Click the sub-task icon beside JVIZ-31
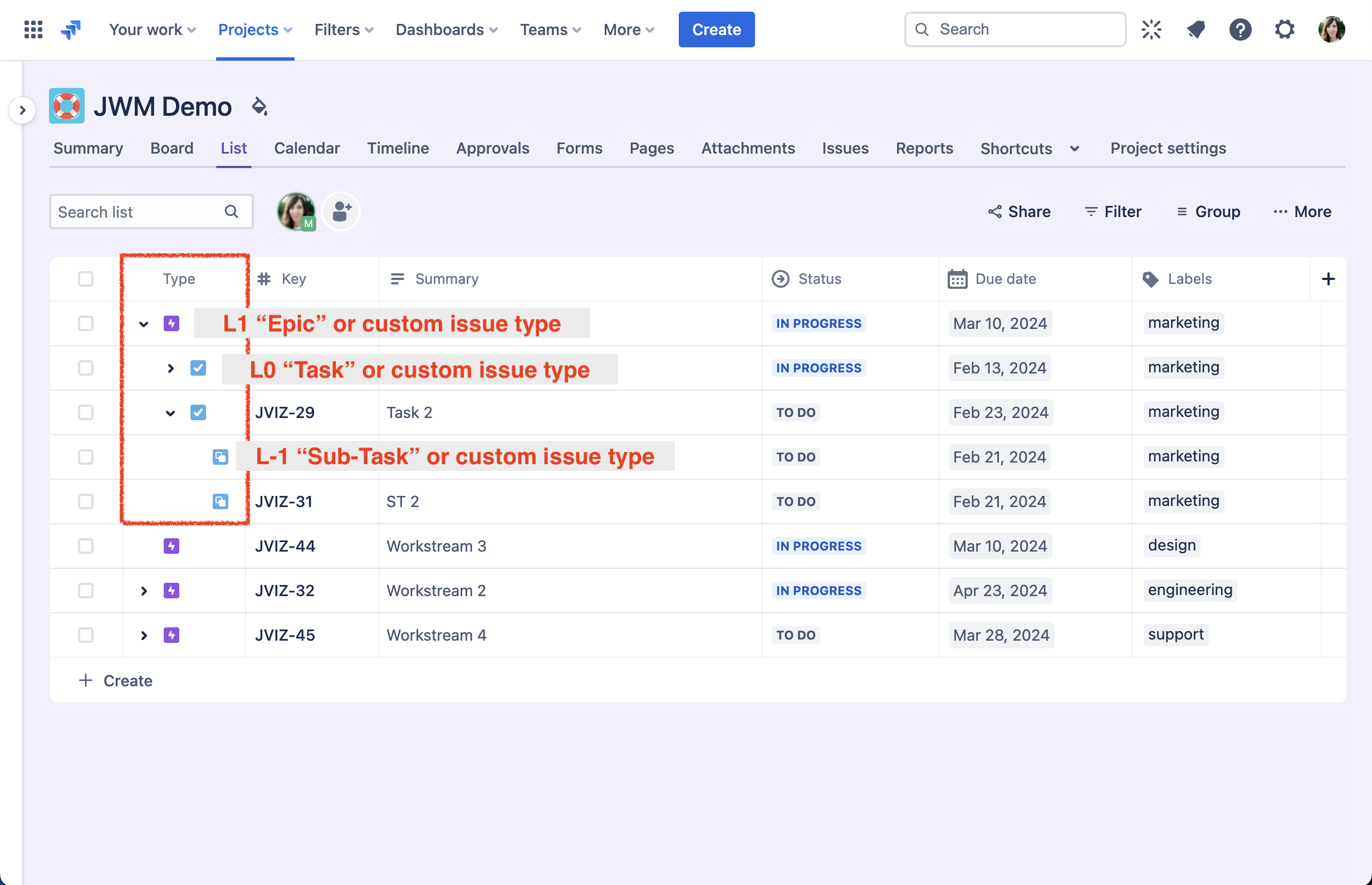Viewport: 1372px width, 885px height. (220, 501)
